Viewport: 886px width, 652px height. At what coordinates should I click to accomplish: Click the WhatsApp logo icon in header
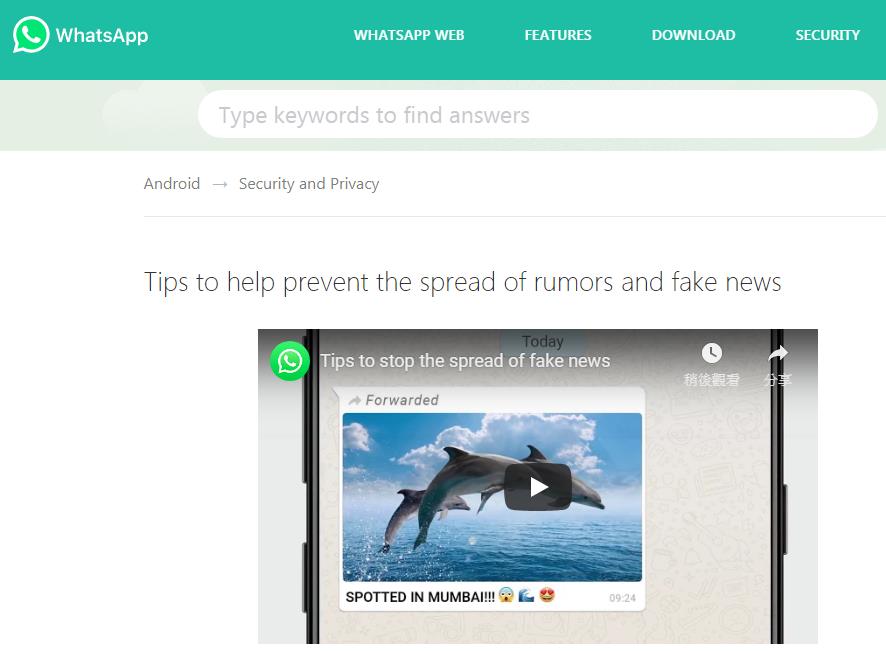coord(31,34)
